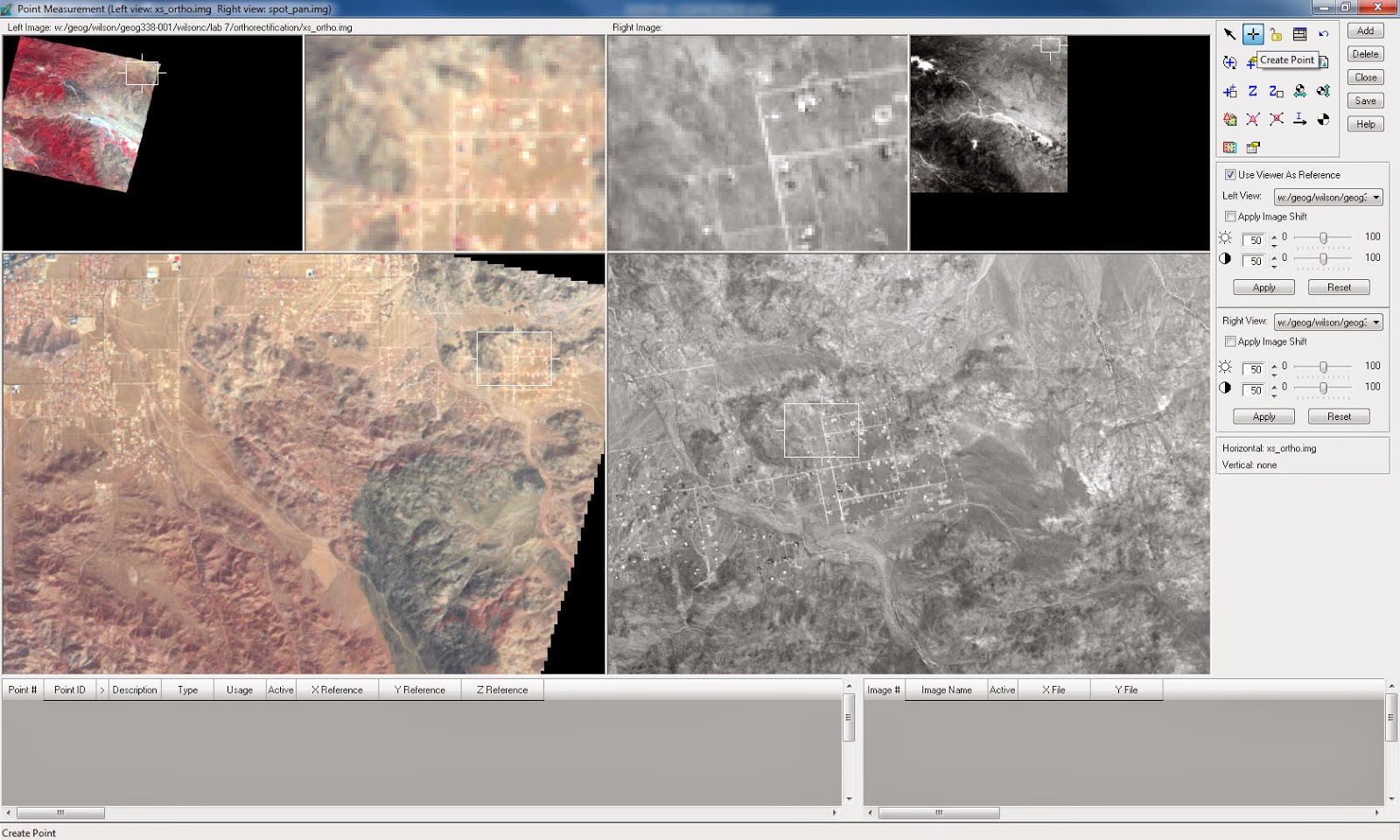Enable Apply Image Shift for Right View

[x=1230, y=341]
